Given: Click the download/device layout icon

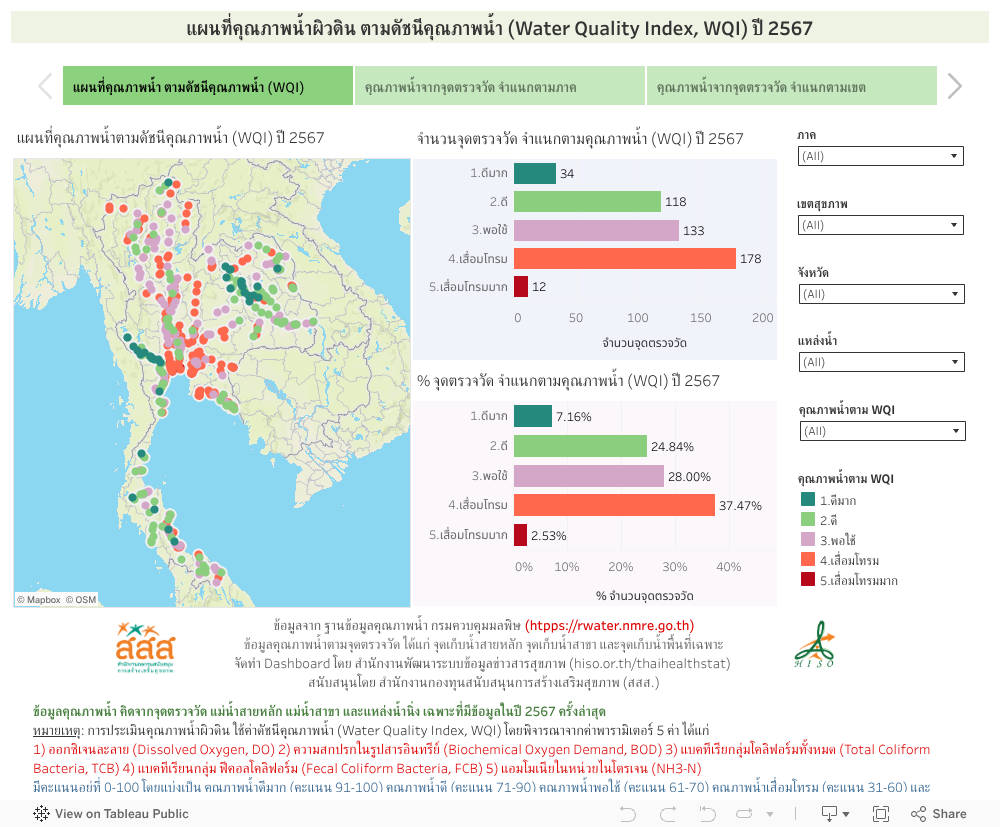Looking at the screenshot, I should pyautogui.click(x=829, y=813).
